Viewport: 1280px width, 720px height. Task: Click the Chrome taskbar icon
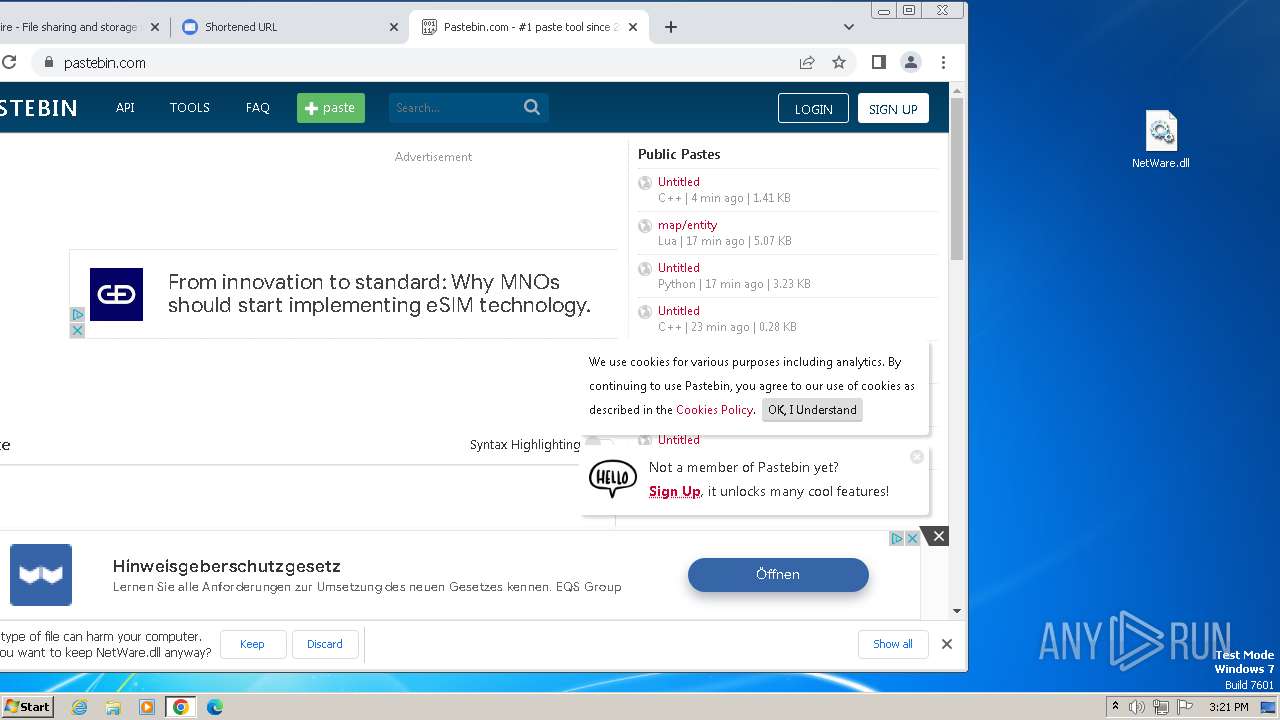point(181,707)
